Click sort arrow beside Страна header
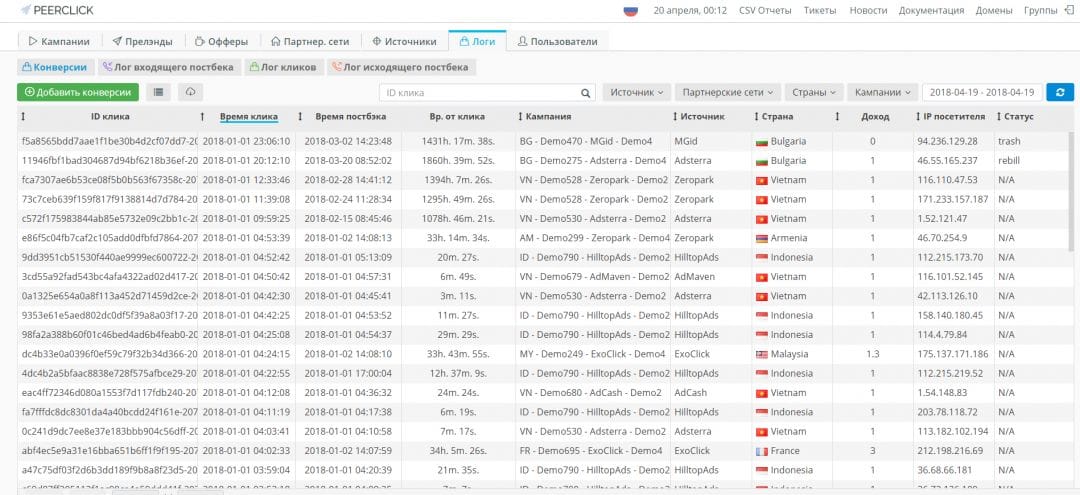 pos(757,117)
